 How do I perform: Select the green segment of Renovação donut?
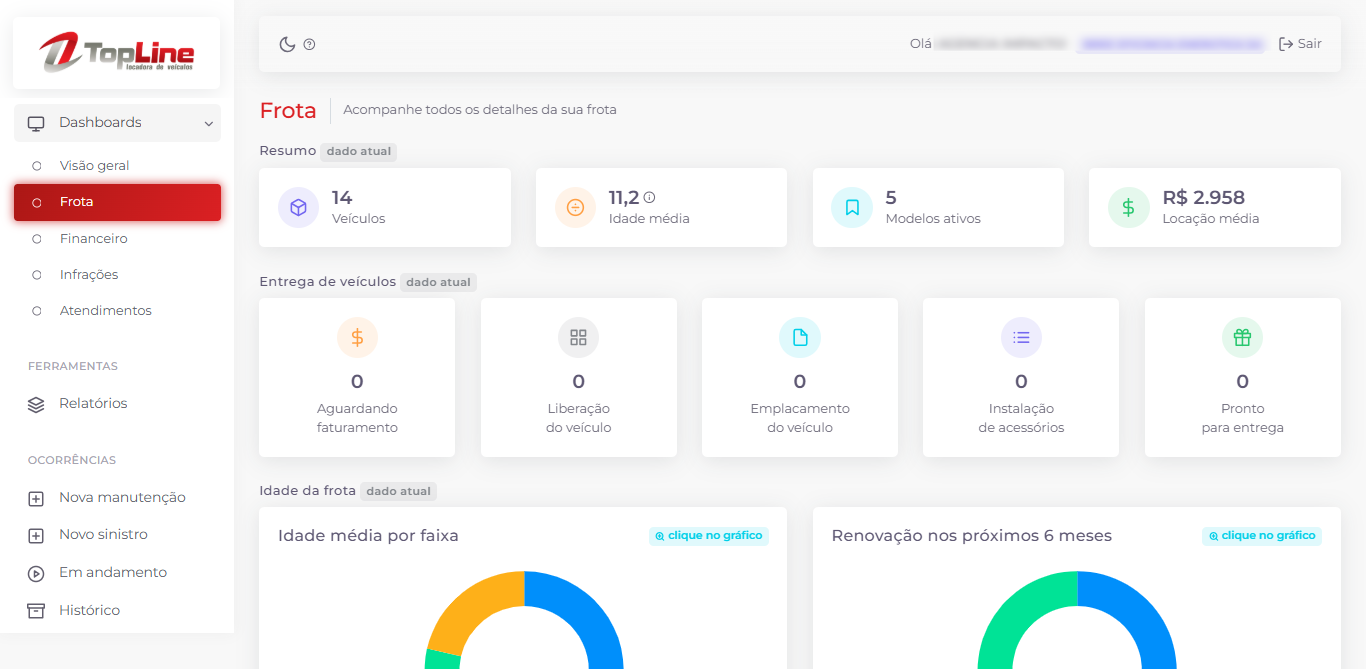(x=1015, y=617)
